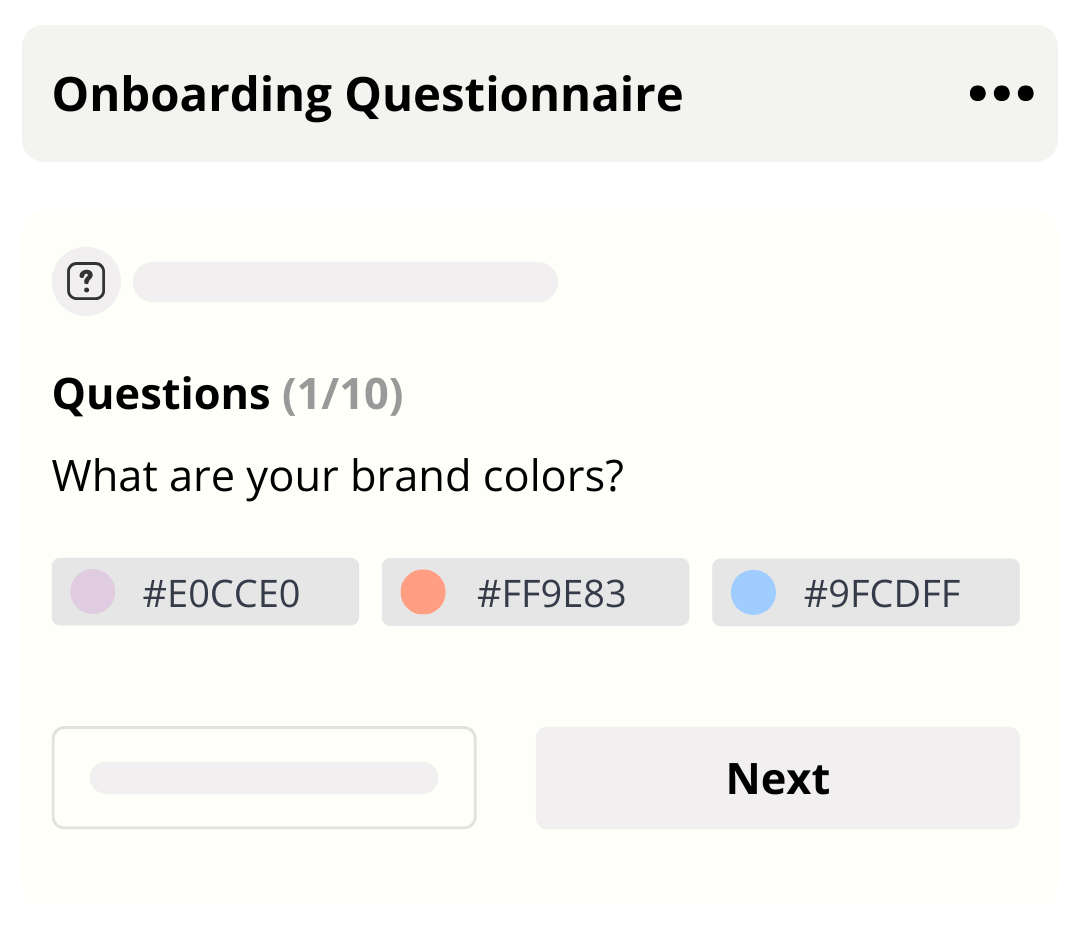Choose the light blue color swatch circle
This screenshot has width=1080, height=932.
[x=753, y=592]
